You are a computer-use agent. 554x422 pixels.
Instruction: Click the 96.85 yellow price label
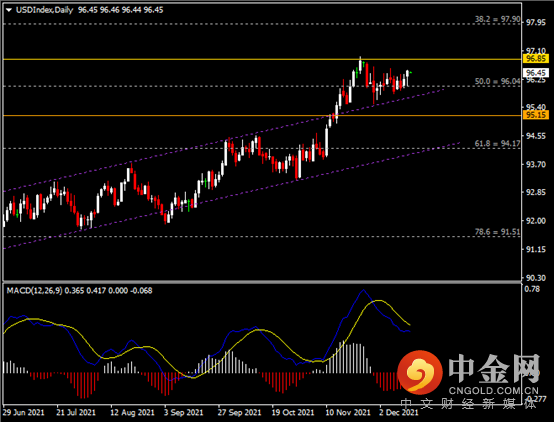(x=536, y=59)
